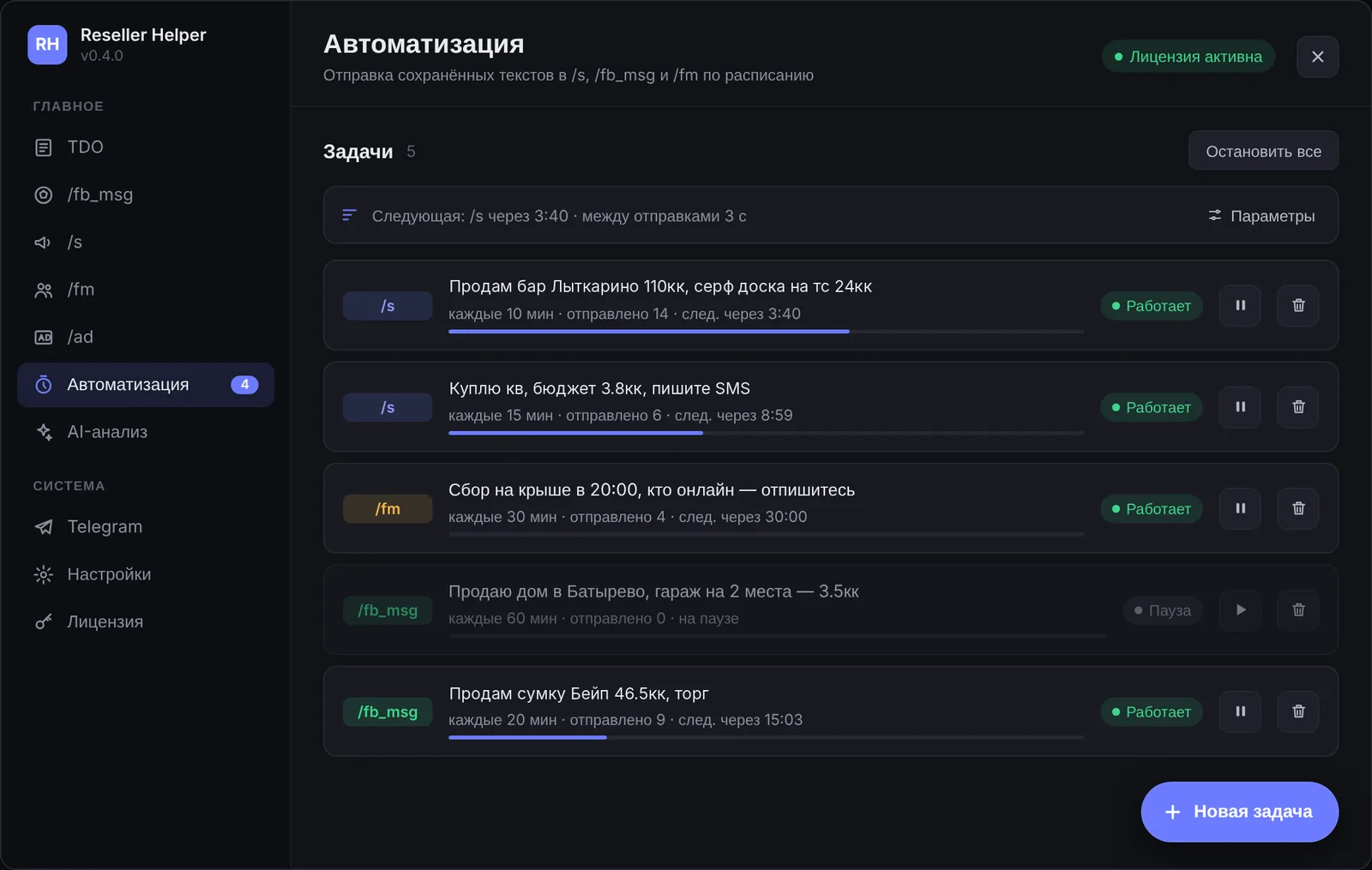The height and width of the screenshot is (870, 1372).
Task: Click task text "Куплю кв, бюджет 3.8кк, пишите SMS"
Action: coord(599,388)
